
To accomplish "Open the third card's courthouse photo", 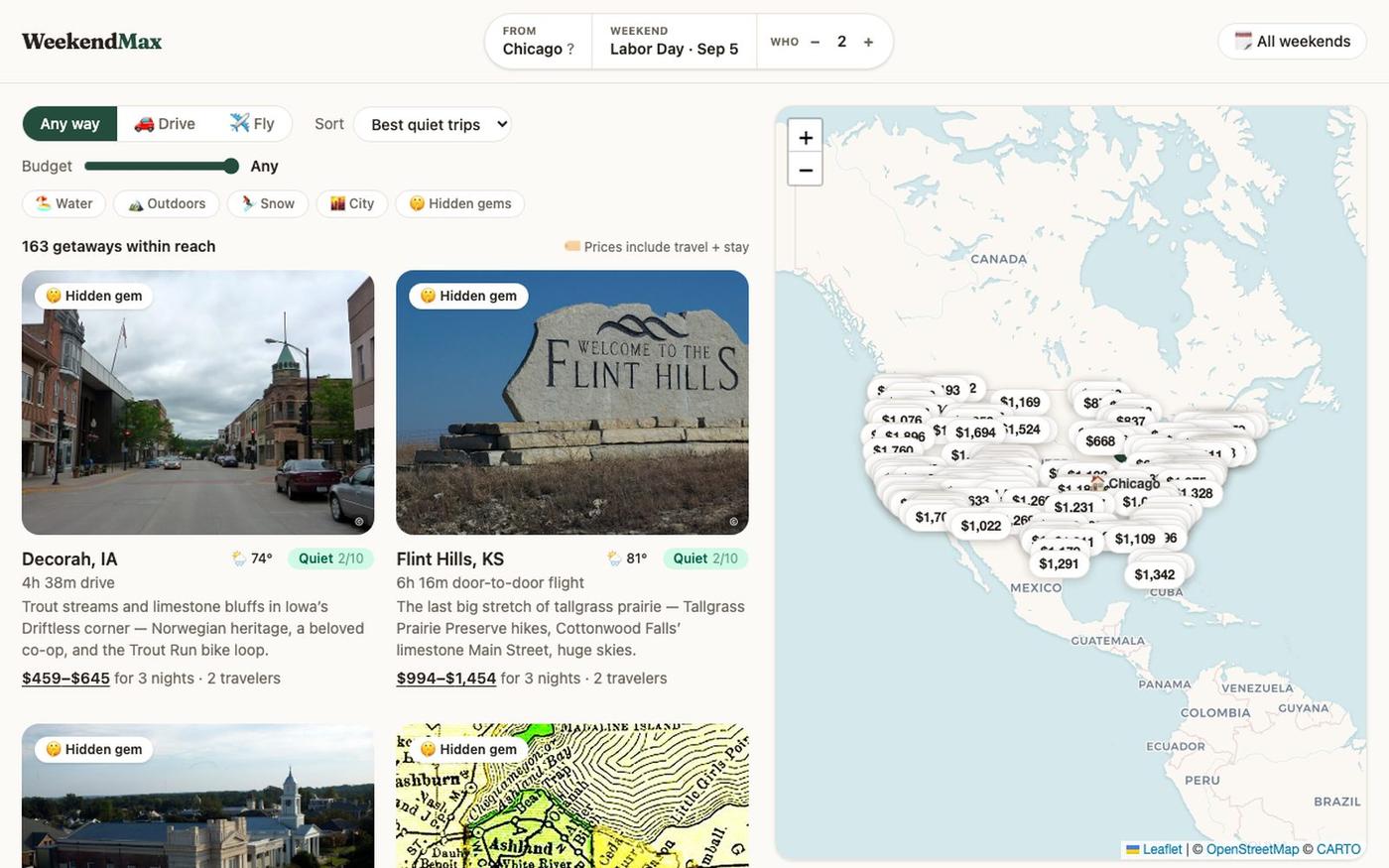I will (198, 796).
